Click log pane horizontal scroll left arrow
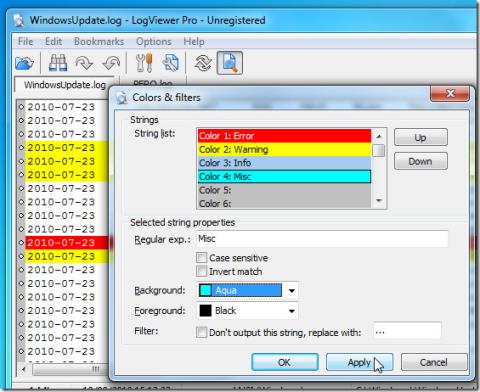The image size is (480, 392). point(24,369)
